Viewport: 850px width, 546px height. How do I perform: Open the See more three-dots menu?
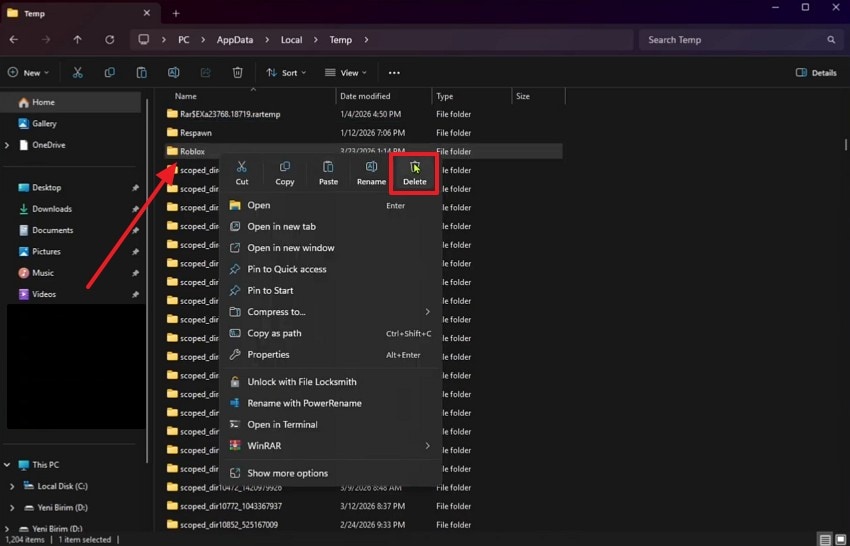[x=394, y=73]
